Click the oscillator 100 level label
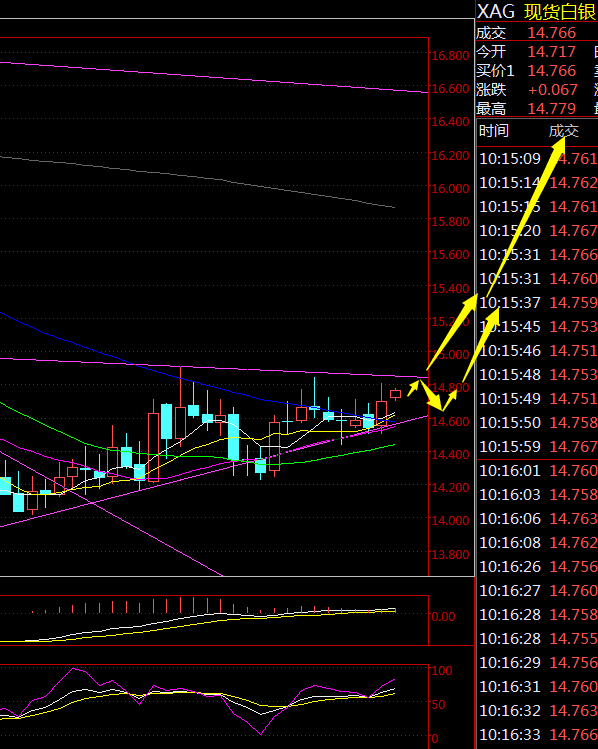This screenshot has height=749, width=598. click(x=442, y=671)
